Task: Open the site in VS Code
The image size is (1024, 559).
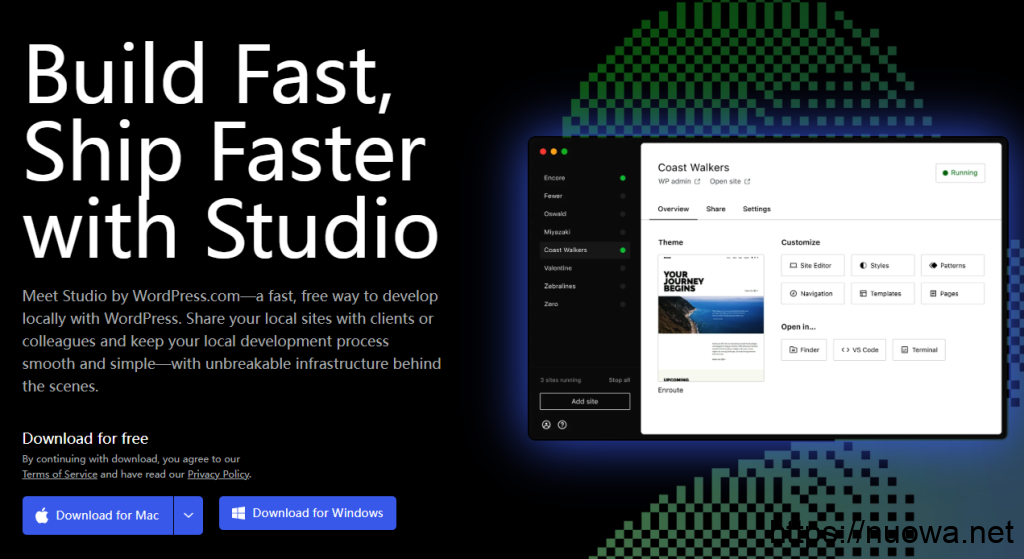Action: tap(859, 350)
